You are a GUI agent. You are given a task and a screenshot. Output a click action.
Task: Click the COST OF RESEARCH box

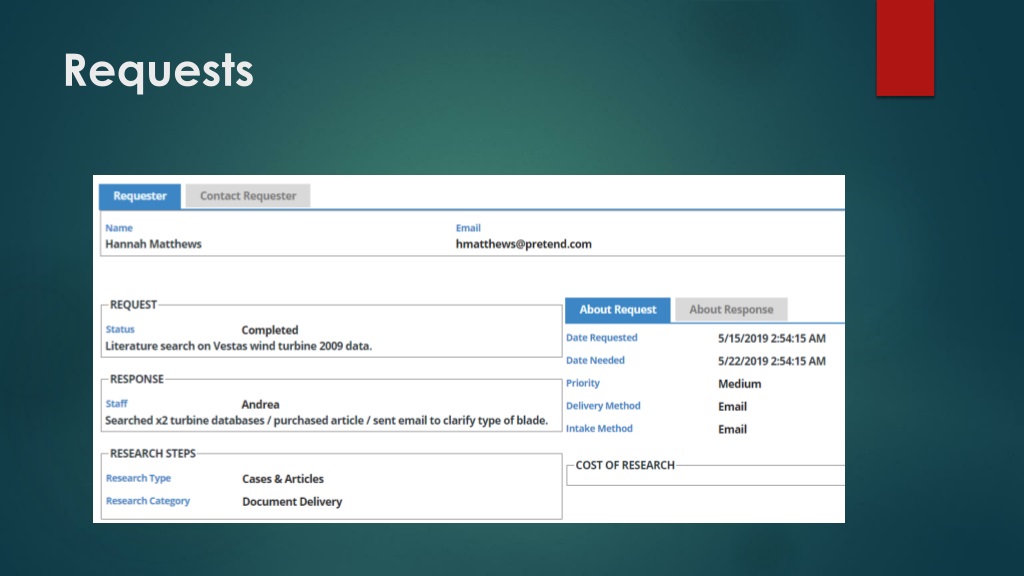pos(705,475)
